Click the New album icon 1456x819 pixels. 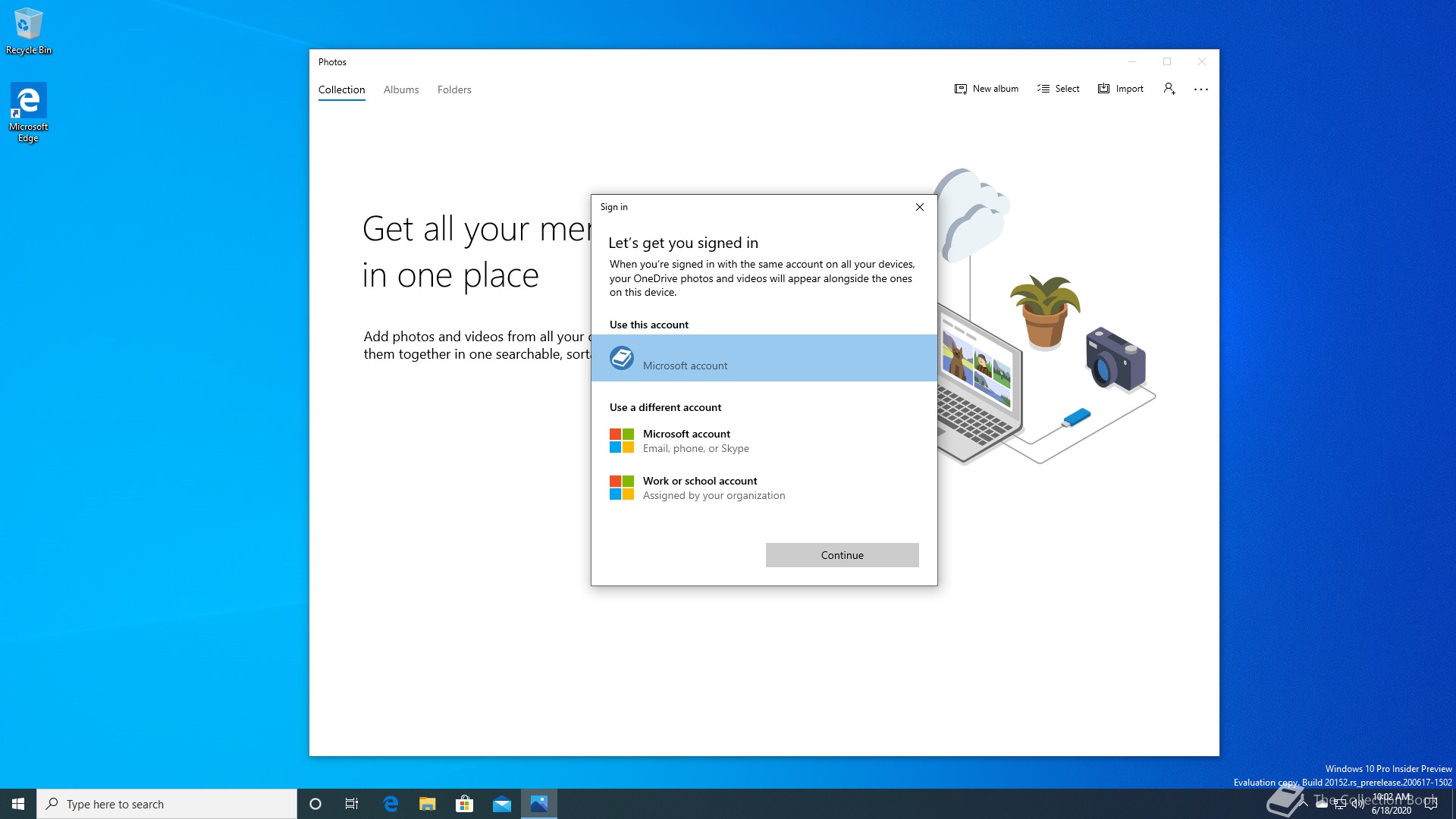(961, 89)
